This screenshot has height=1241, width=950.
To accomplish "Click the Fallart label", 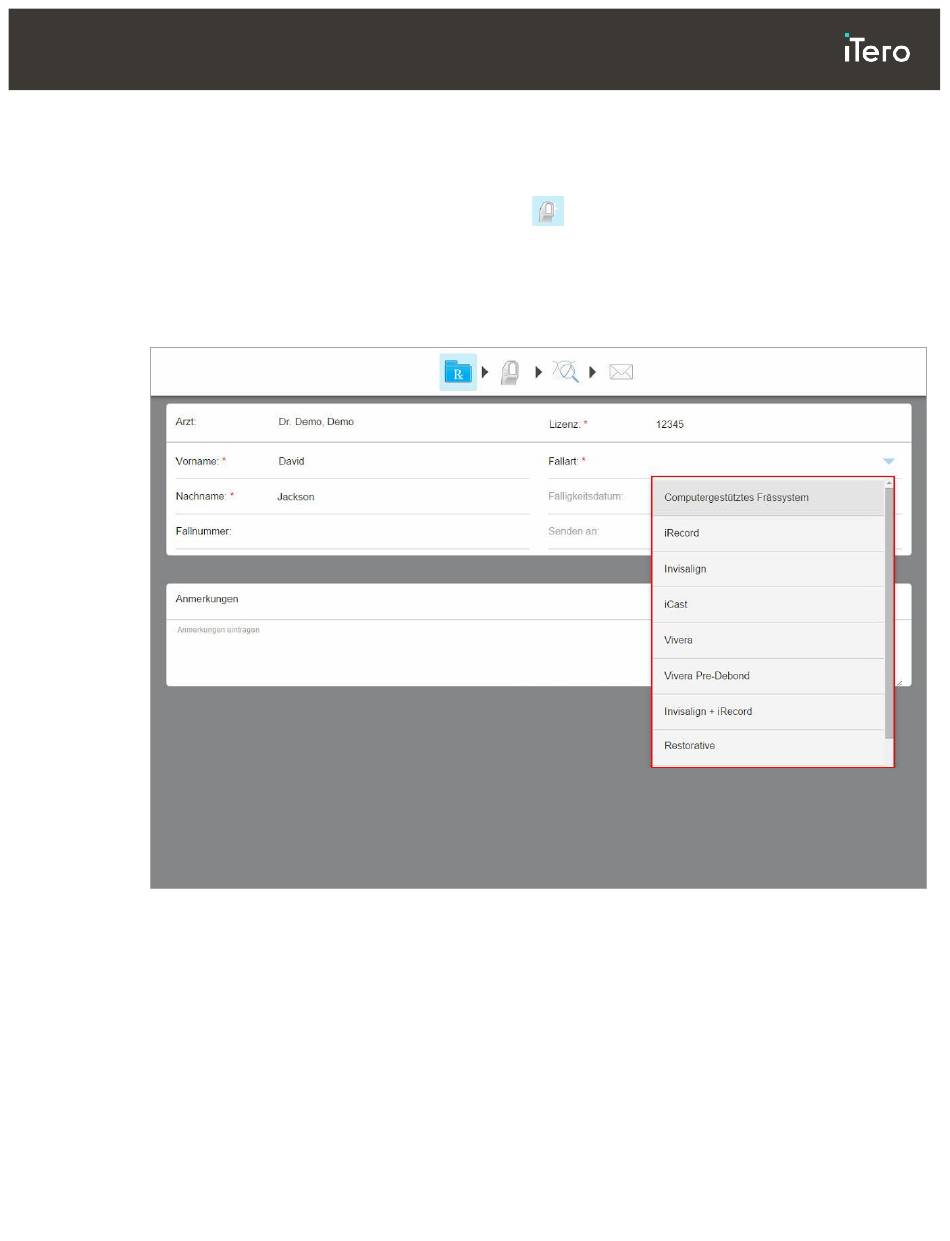I will [564, 461].
